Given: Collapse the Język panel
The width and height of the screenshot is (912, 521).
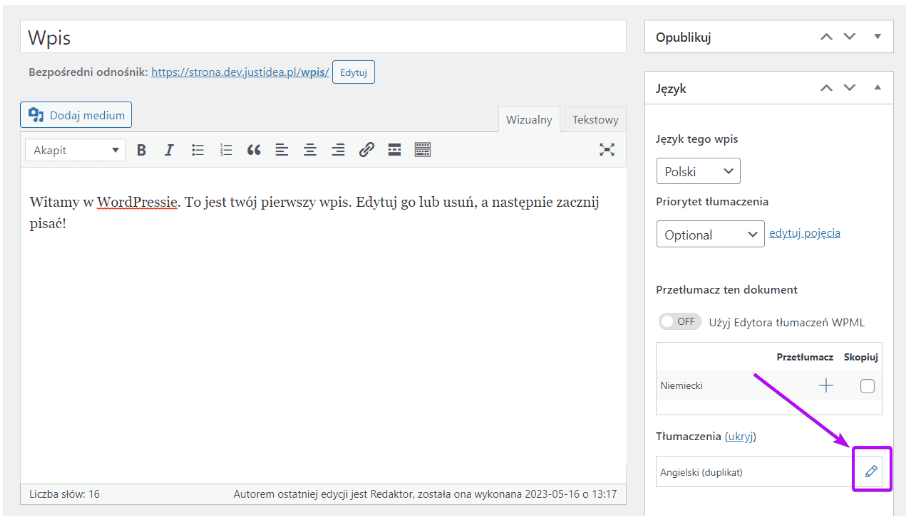Looking at the screenshot, I should click(x=877, y=88).
